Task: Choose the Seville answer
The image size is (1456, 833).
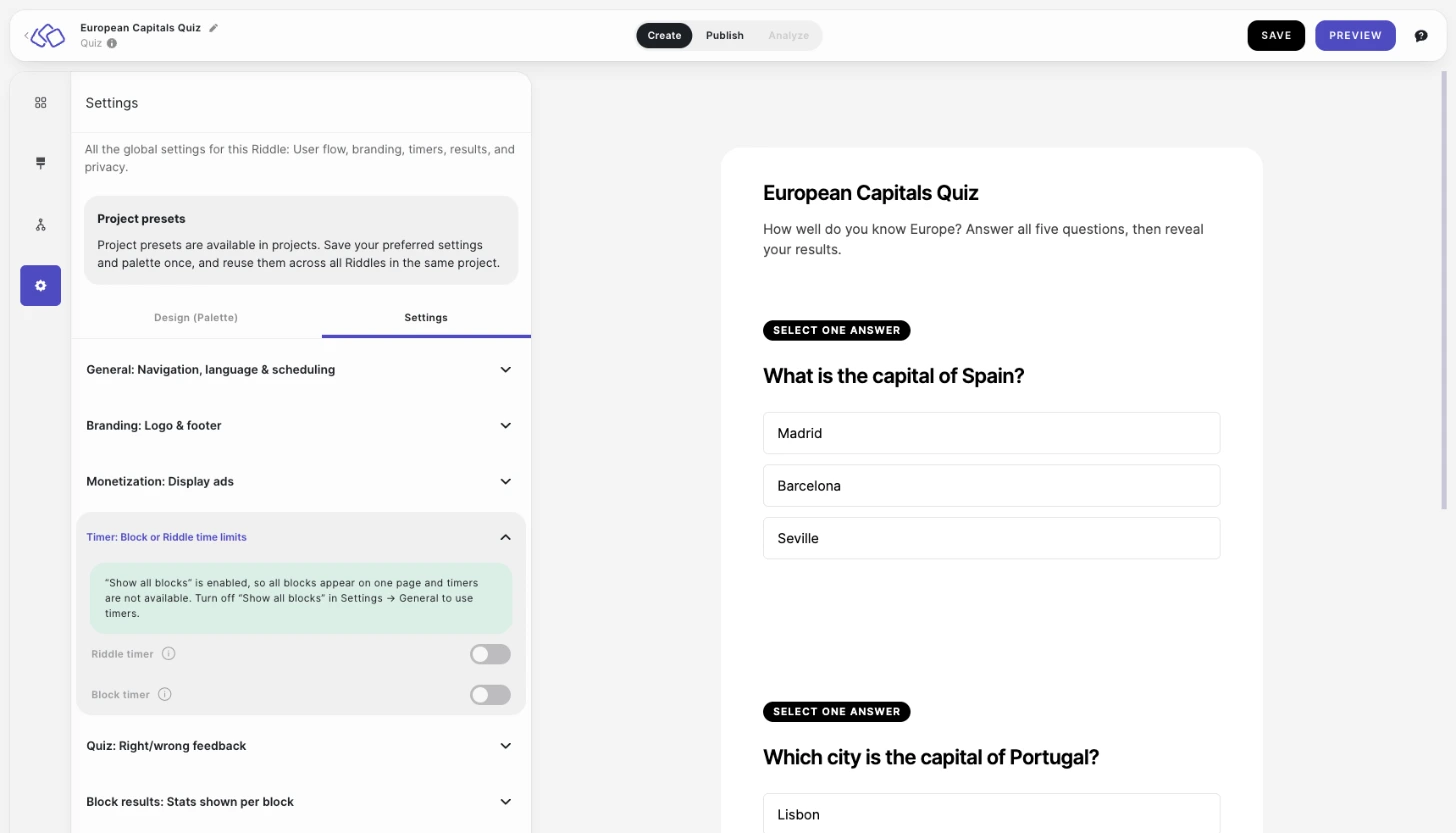Action: pos(991,538)
